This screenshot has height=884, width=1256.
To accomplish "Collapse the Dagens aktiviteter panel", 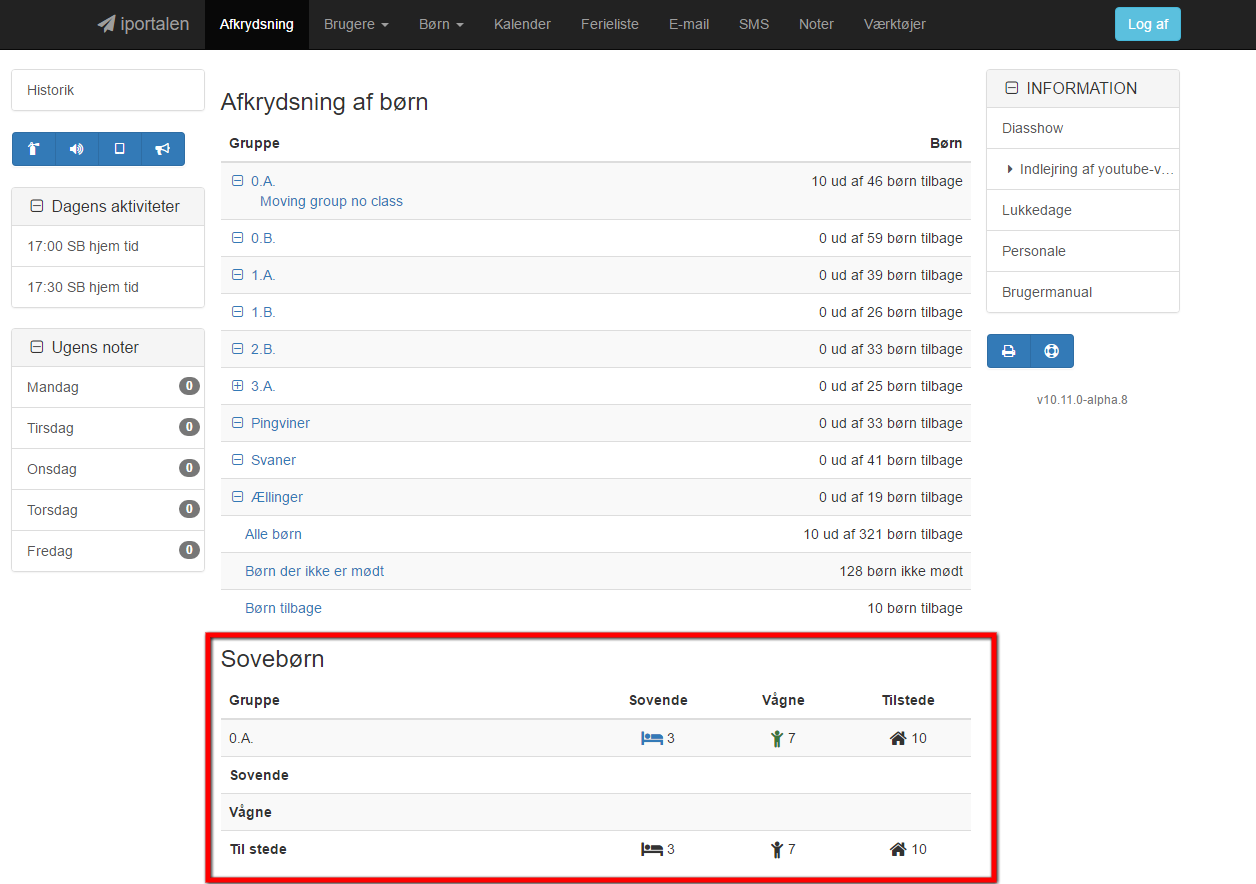I will 37,206.
